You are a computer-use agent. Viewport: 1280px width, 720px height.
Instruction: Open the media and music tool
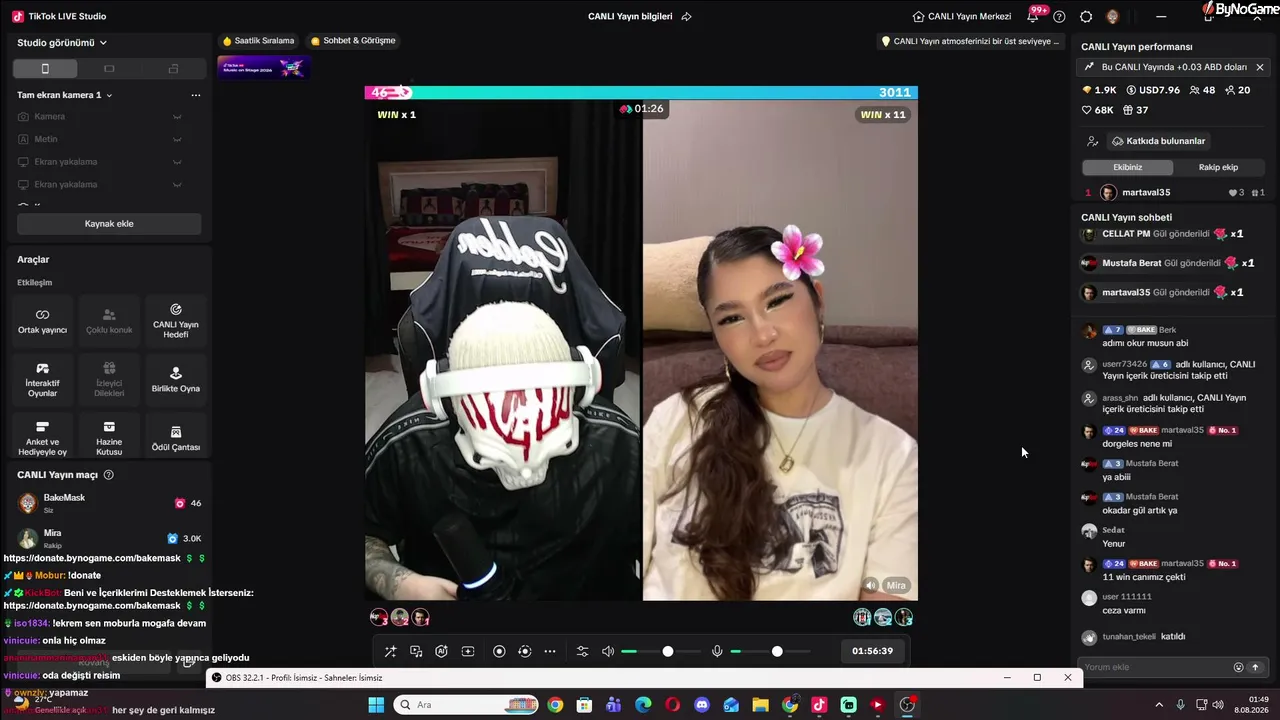click(x=416, y=652)
